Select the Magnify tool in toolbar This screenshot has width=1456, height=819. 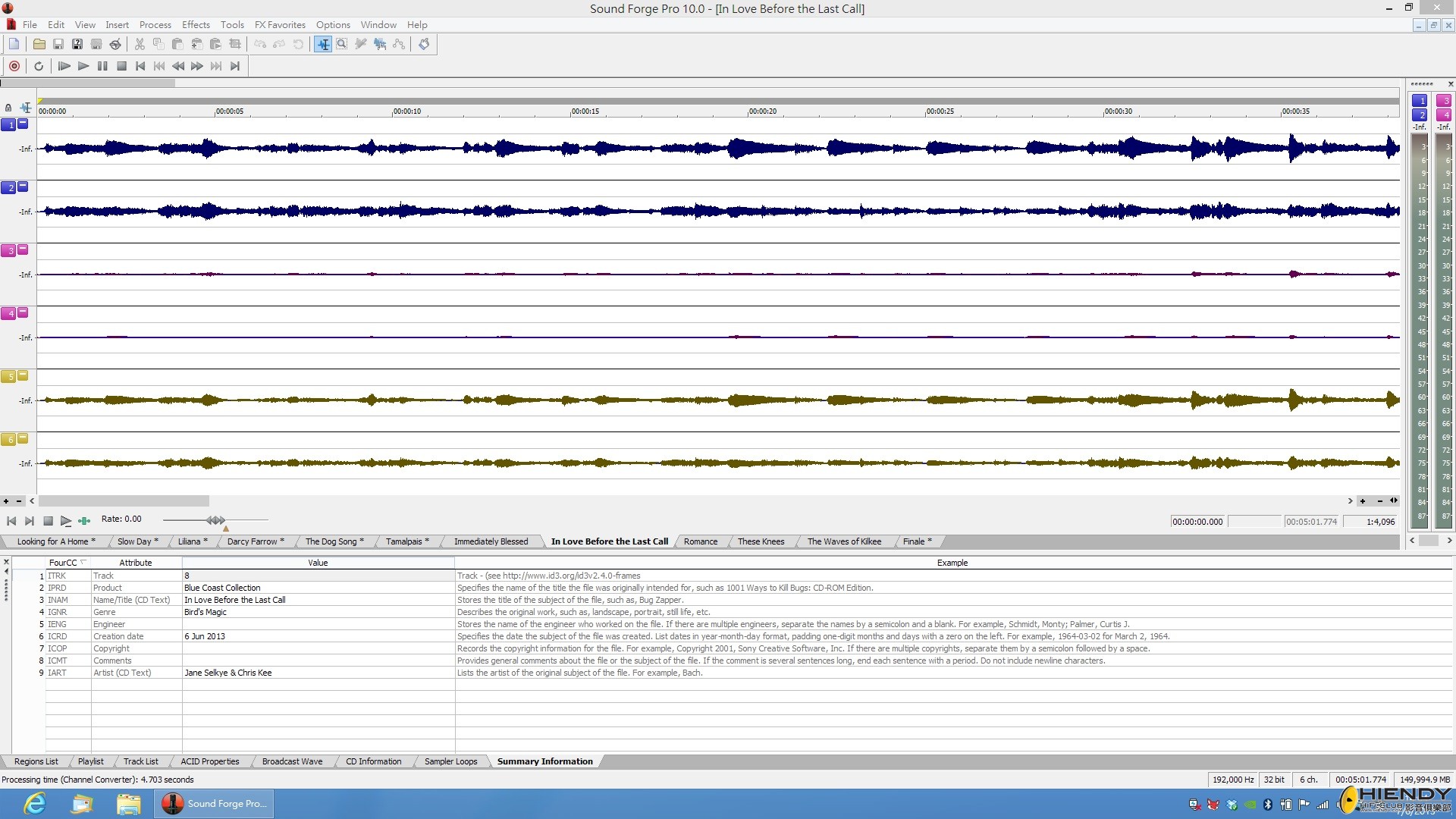(x=342, y=44)
